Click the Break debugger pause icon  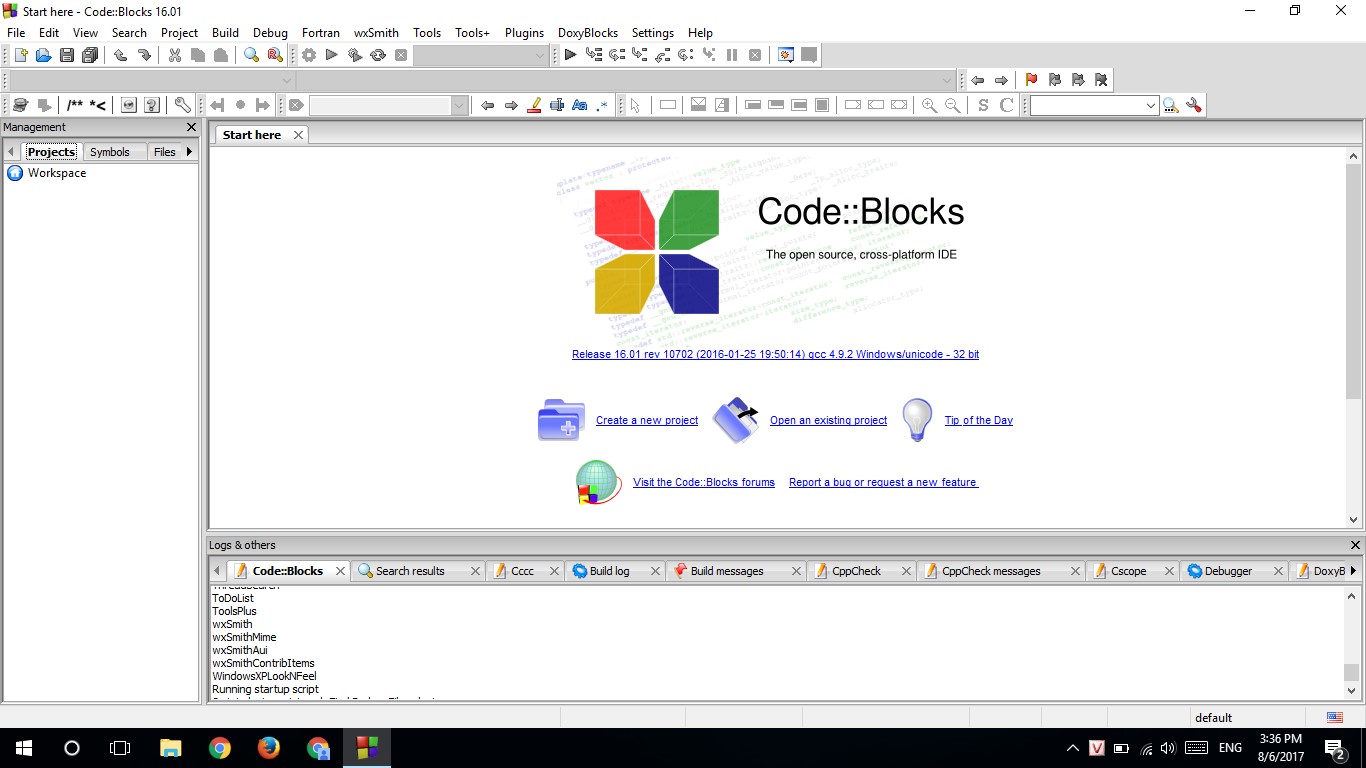pyautogui.click(x=732, y=55)
